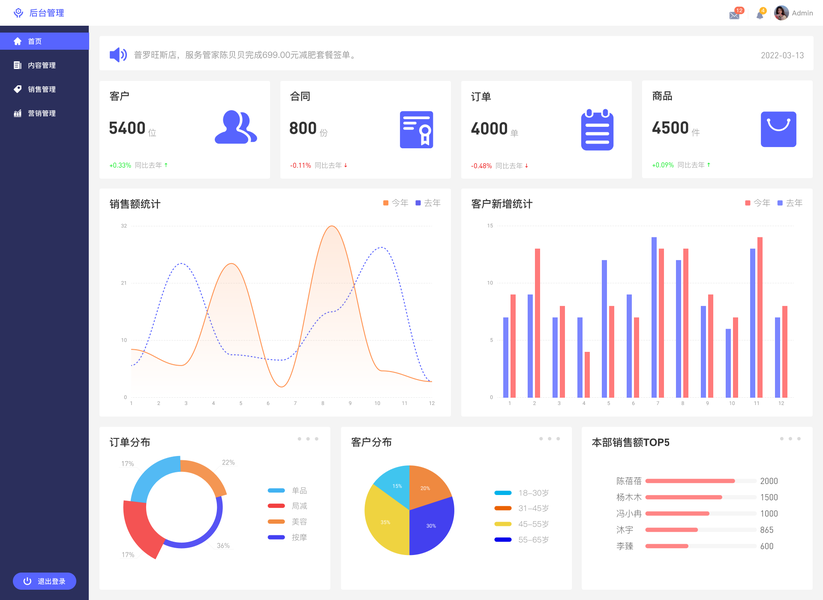Click the 客户 users icon
Screen dimensions: 823x600
coord(236,127)
